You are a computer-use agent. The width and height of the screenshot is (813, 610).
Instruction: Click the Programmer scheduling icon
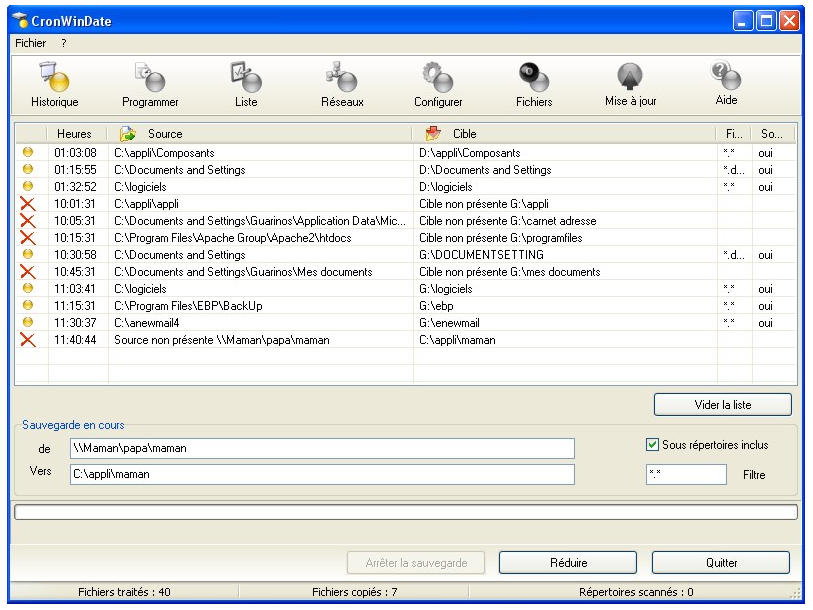click(150, 84)
